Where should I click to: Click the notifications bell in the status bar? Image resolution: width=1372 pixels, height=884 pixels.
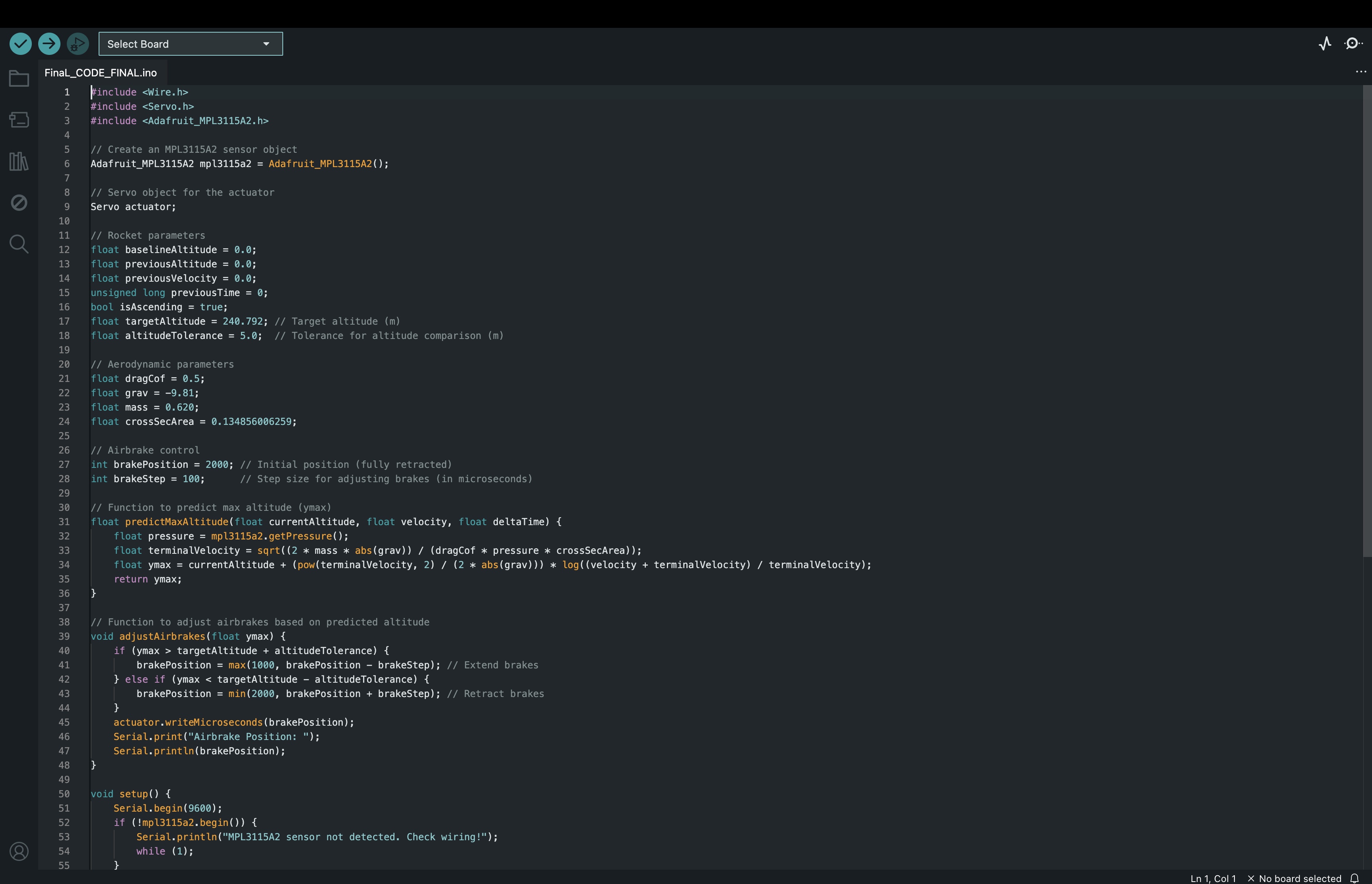click(1354, 878)
